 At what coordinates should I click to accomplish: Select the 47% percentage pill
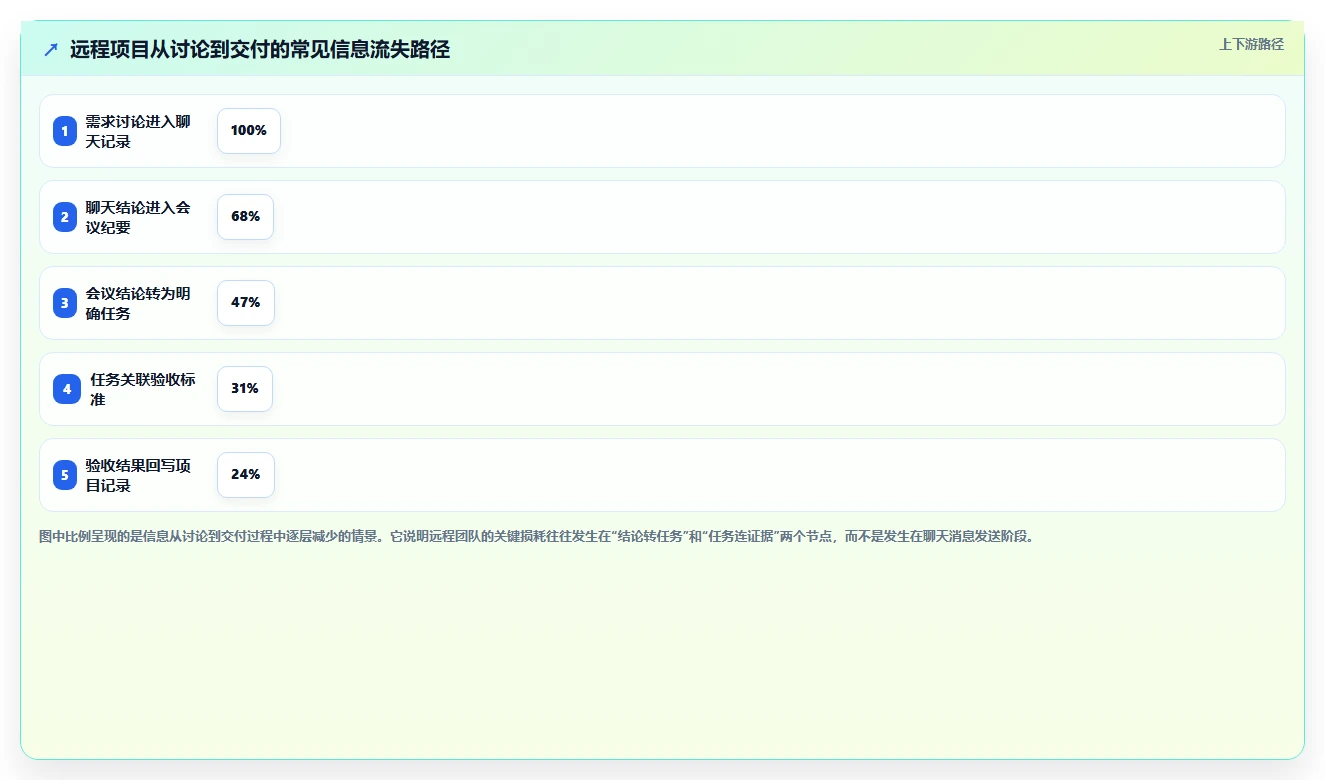coord(246,303)
